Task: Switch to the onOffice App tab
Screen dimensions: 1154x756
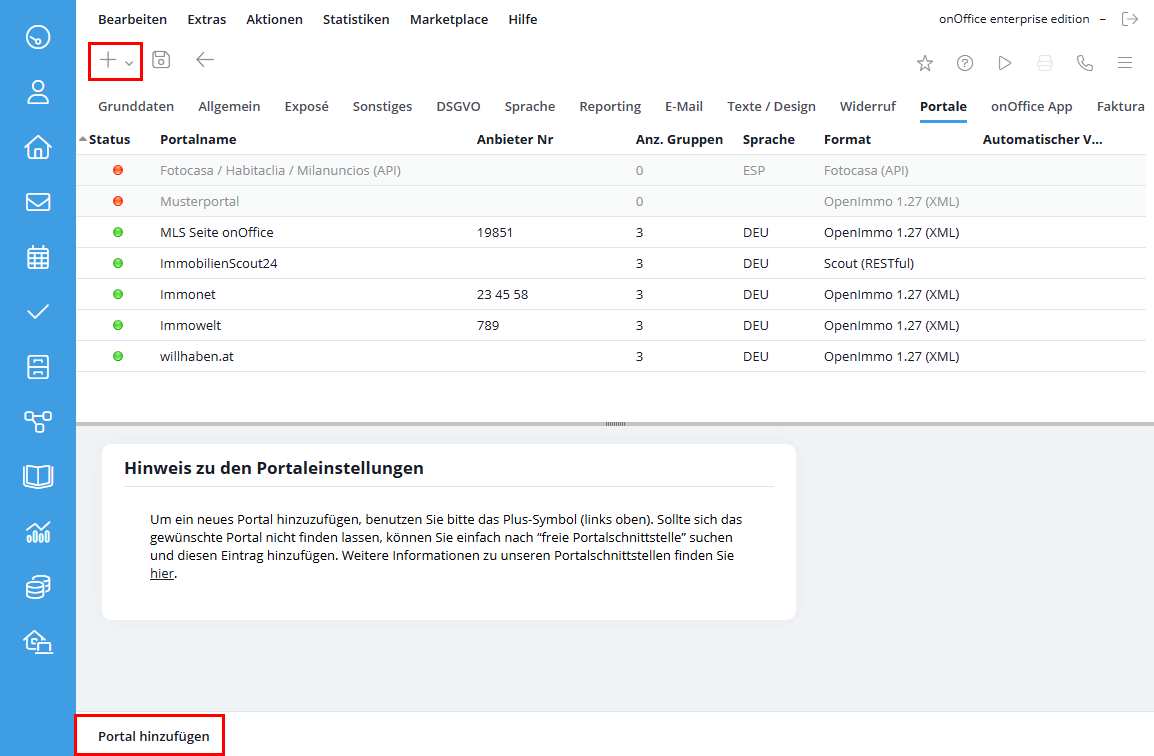Action: tap(1031, 107)
